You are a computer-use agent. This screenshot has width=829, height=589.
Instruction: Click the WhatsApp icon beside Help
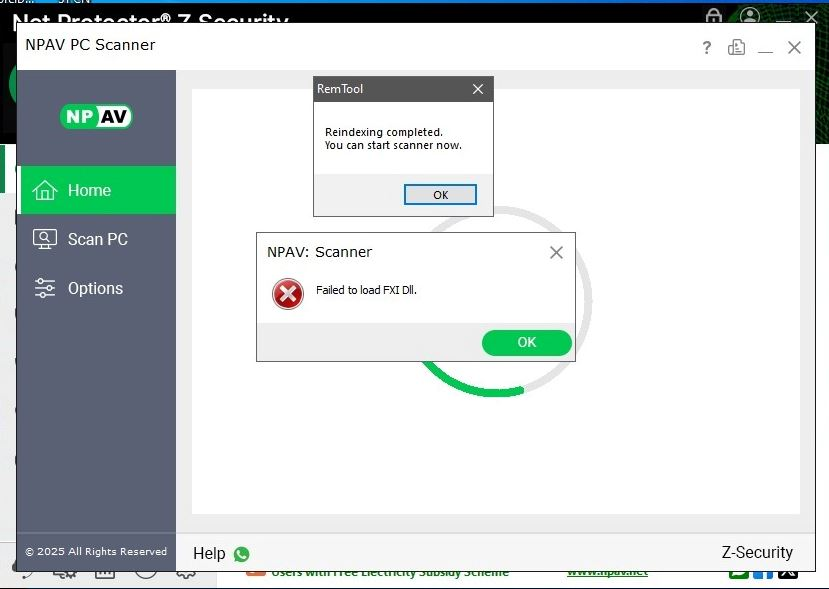(x=241, y=554)
